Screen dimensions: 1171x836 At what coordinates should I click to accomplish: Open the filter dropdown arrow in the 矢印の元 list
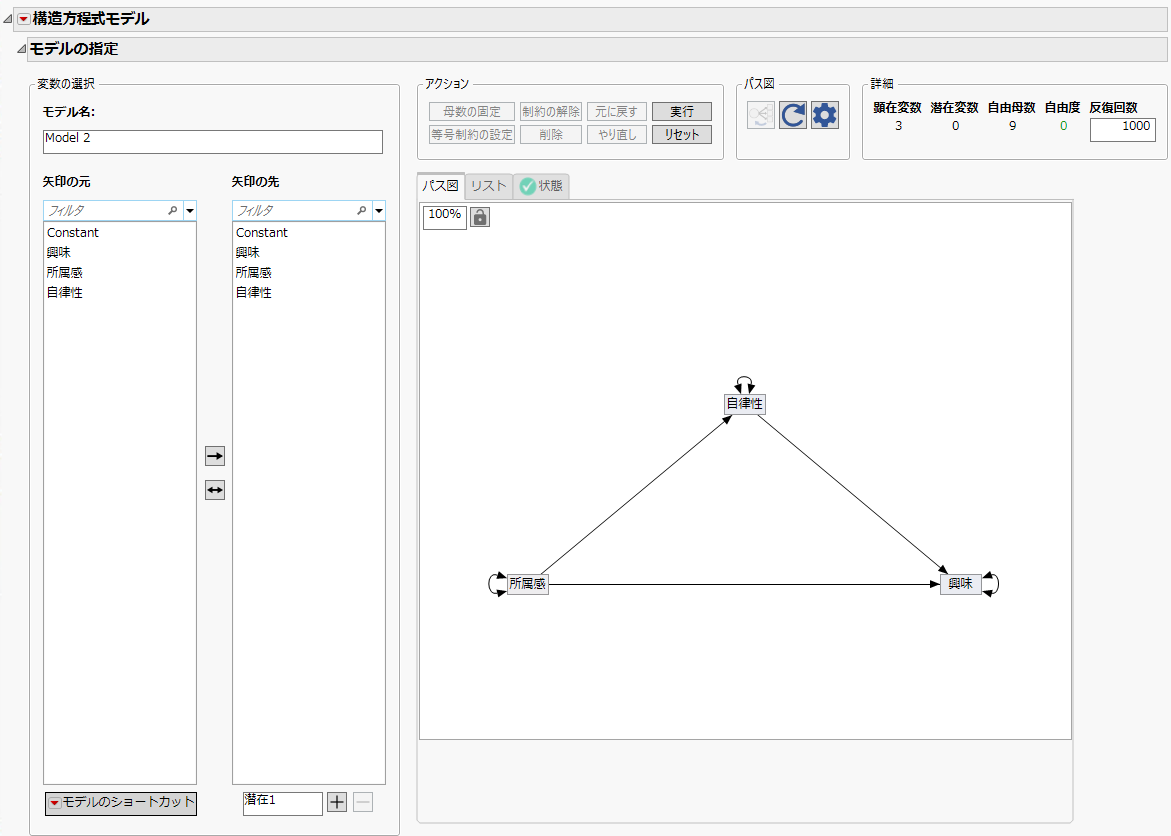189,210
